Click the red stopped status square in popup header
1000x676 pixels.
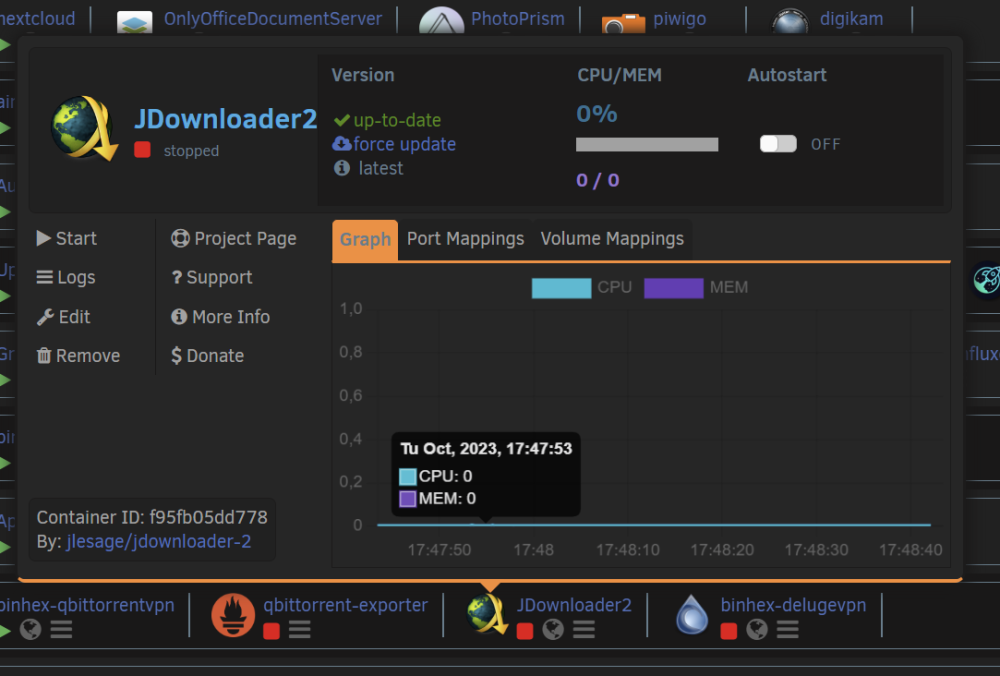tap(142, 150)
